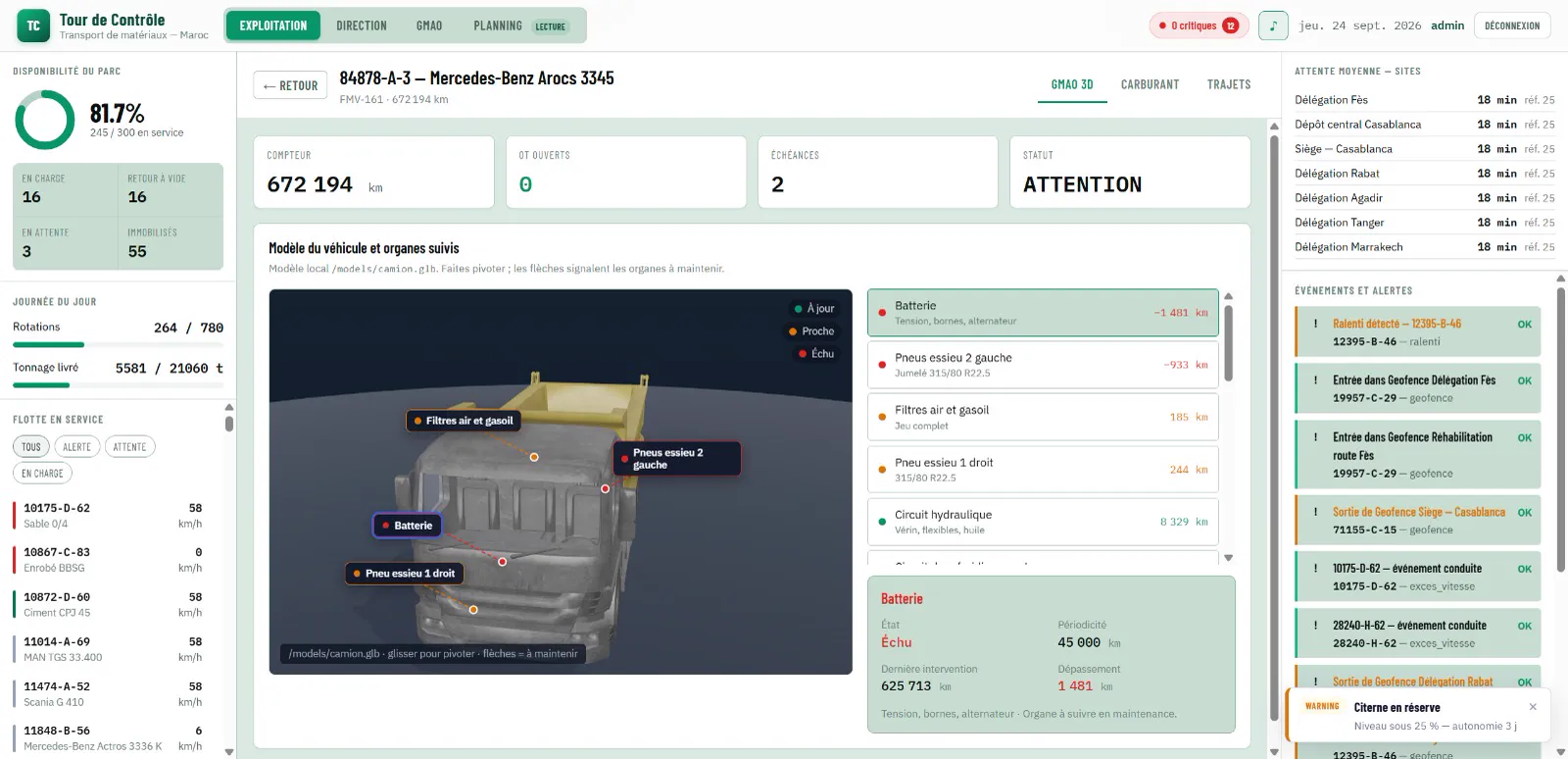
Task: Click the Rotations progress bar
Action: (x=118, y=345)
